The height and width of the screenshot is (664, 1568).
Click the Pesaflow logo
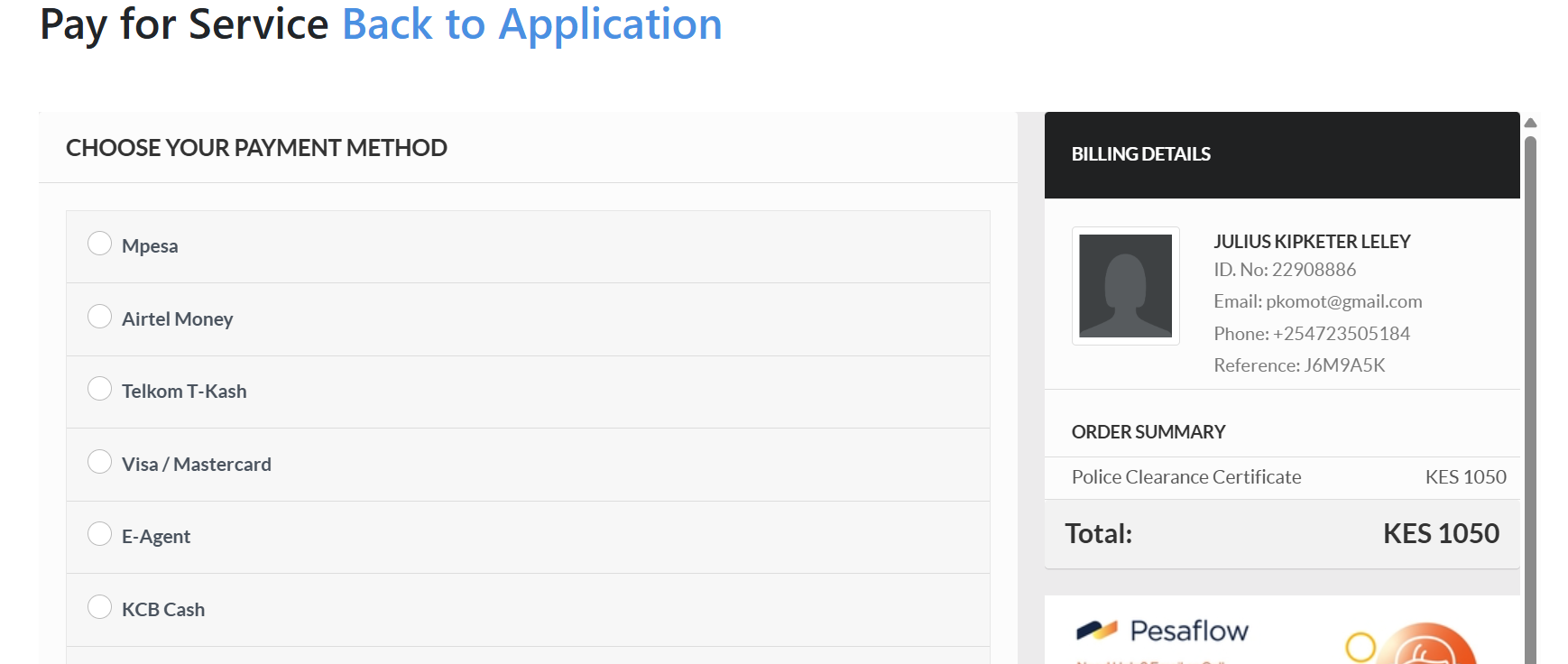point(1162,631)
